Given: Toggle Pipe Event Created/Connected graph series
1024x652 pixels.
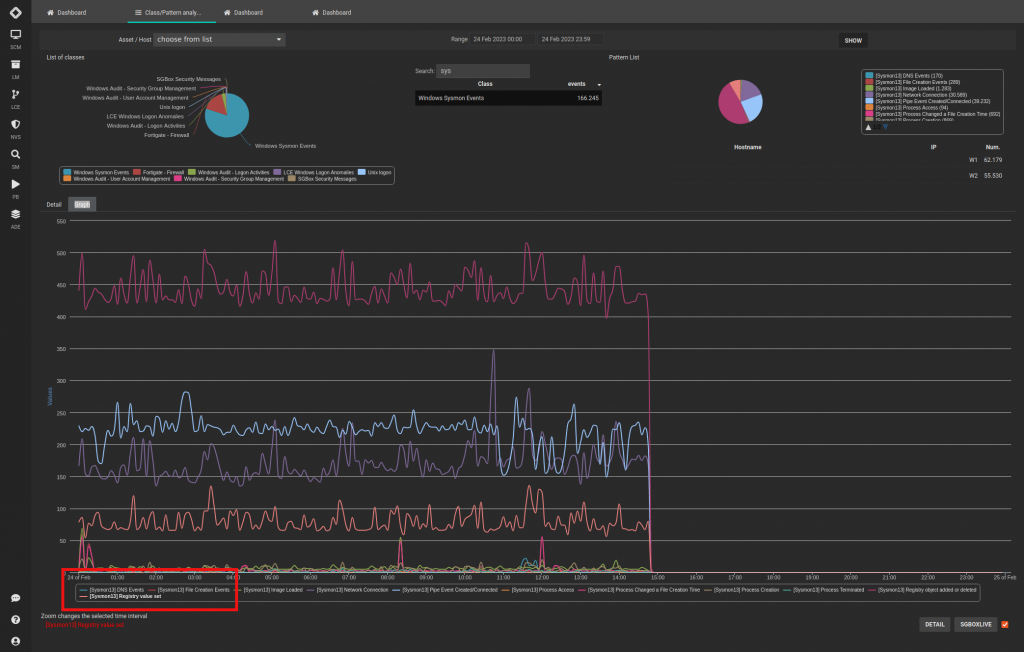Looking at the screenshot, I should [445, 590].
